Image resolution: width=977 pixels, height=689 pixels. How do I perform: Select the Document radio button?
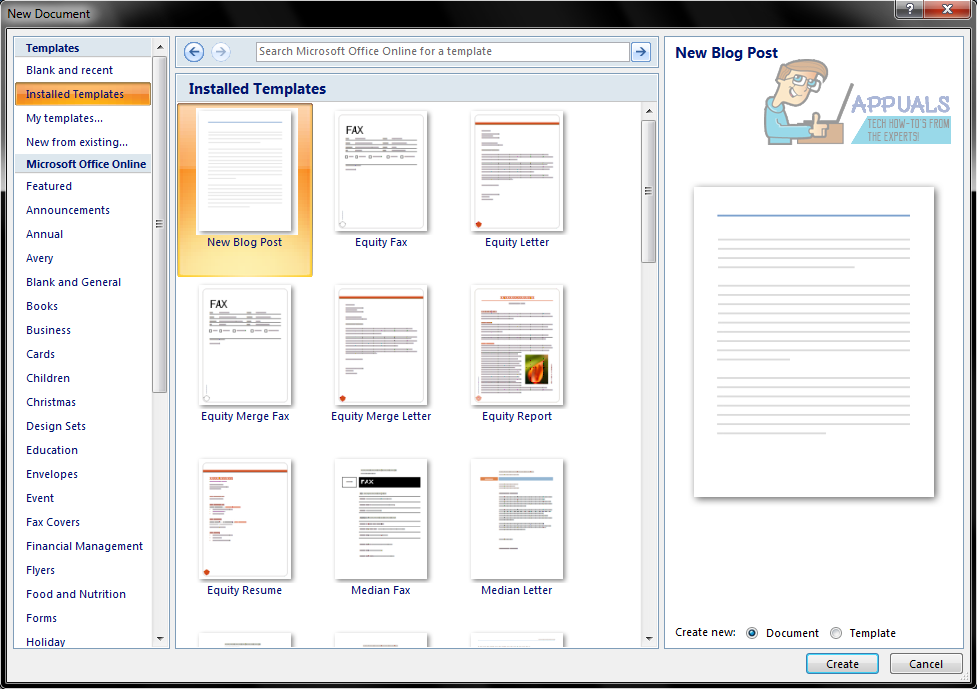[752, 633]
